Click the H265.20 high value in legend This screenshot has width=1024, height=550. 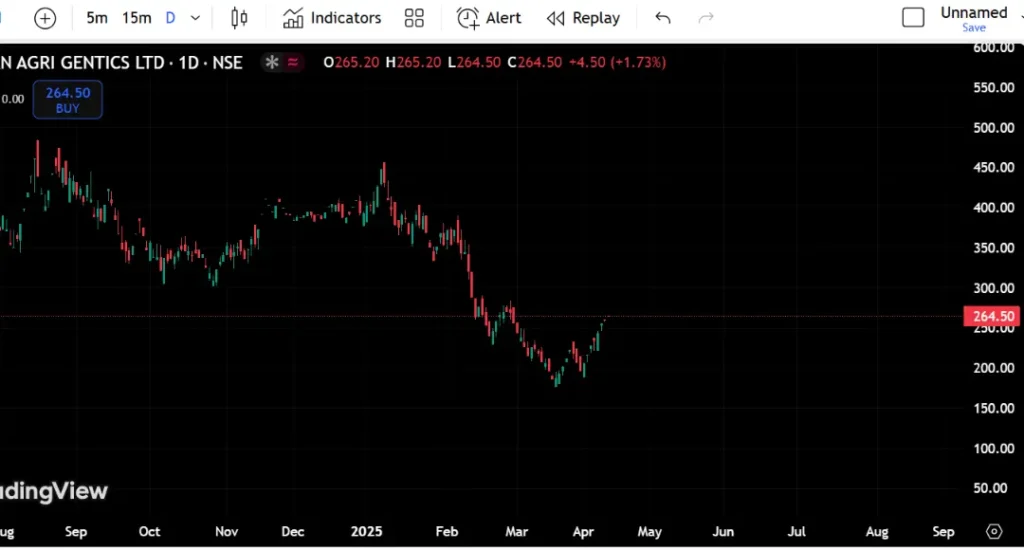point(413,62)
